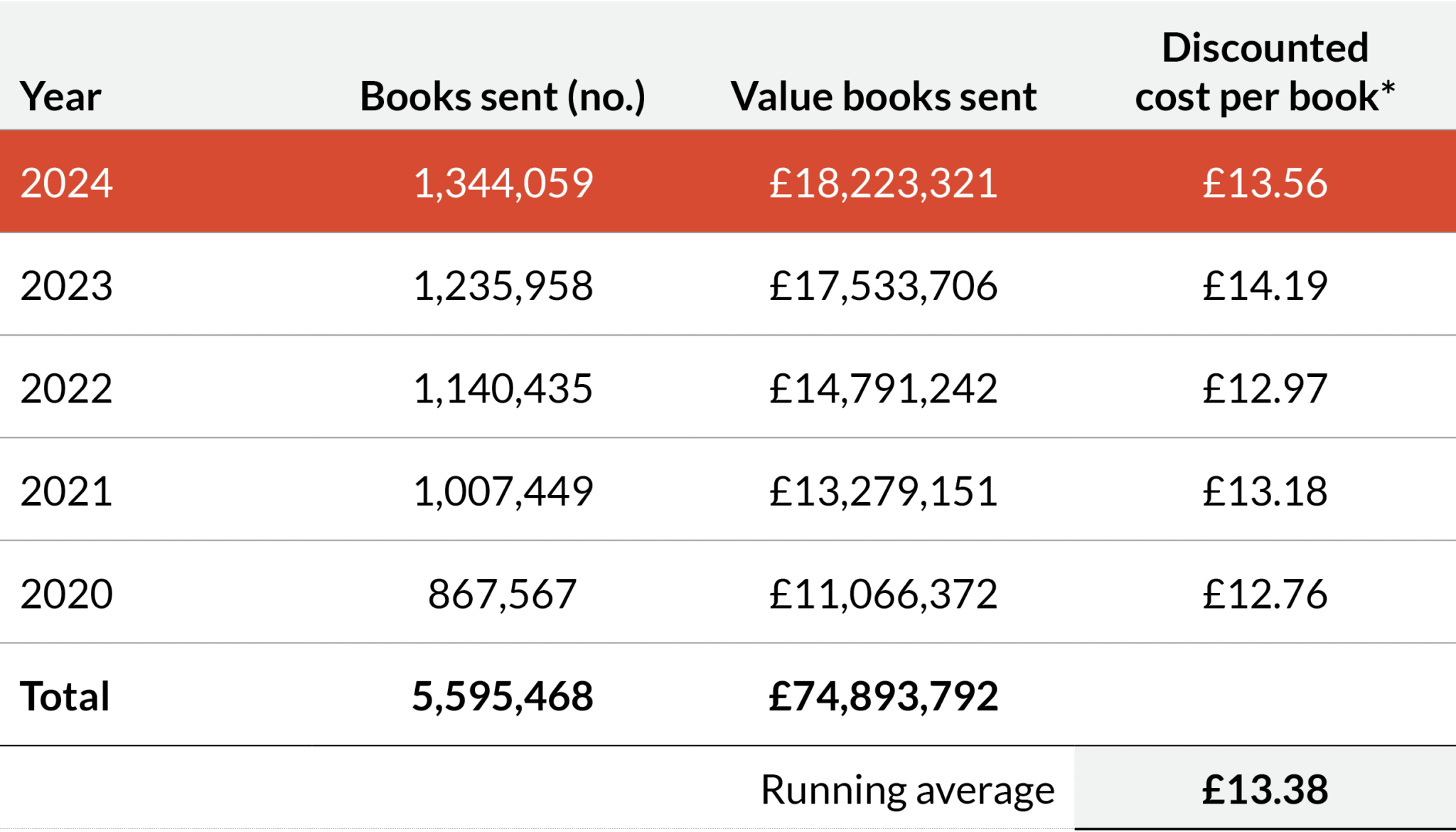Viewport: 1456px width, 832px height.
Task: Click the £14.19 discounted cost cell
Action: click(1265, 286)
